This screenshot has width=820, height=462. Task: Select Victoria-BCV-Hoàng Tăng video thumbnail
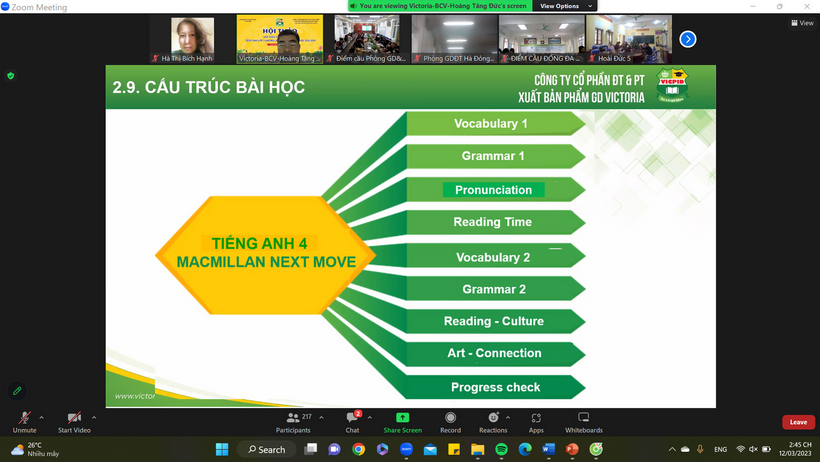point(280,39)
